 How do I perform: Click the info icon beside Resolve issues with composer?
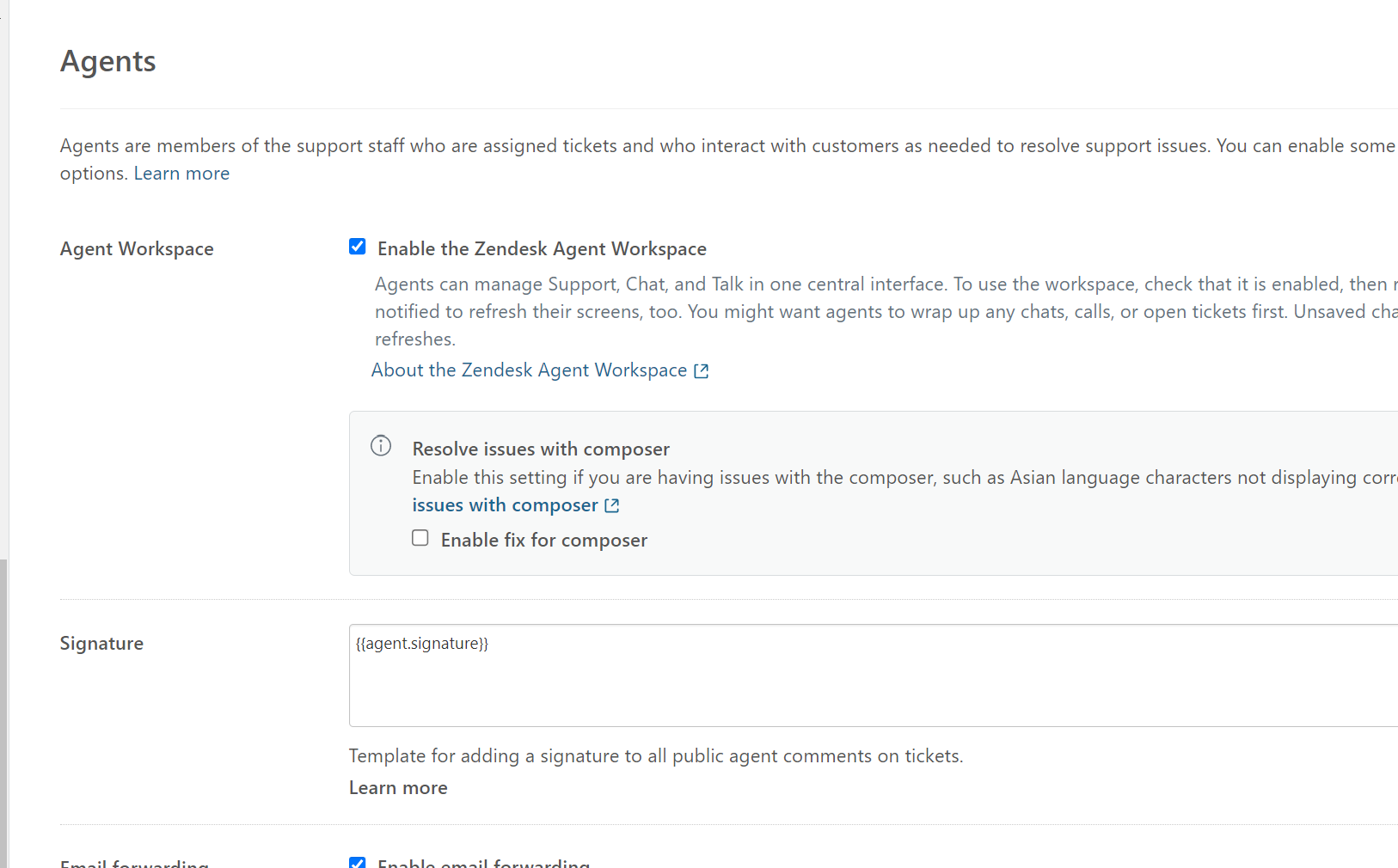click(381, 446)
